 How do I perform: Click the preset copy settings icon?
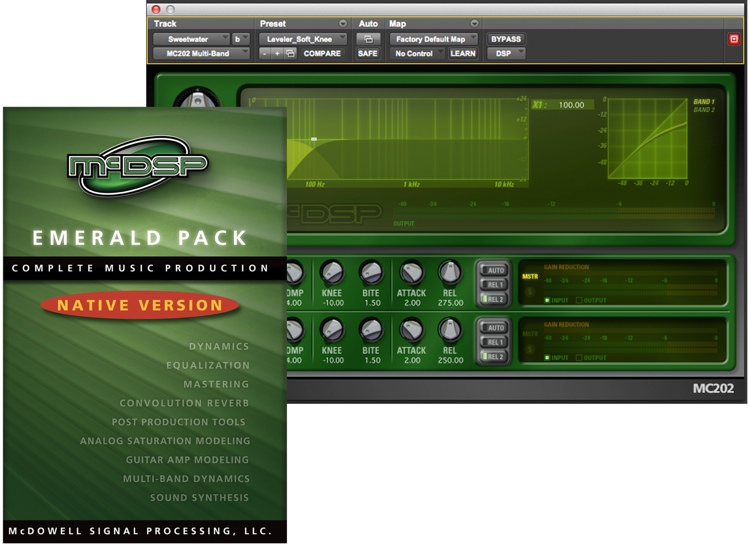point(290,54)
